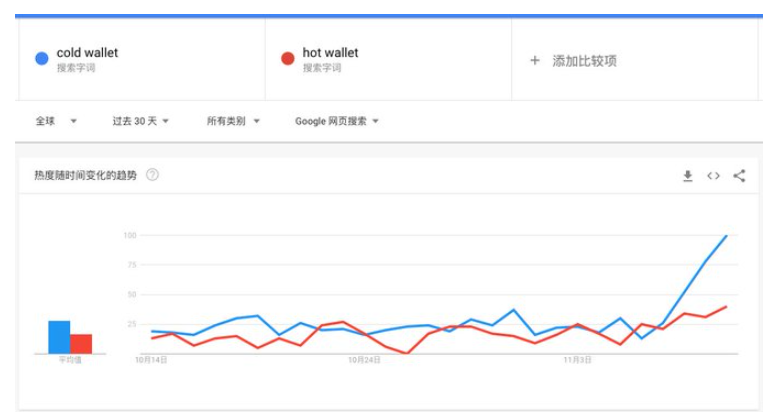Click the embed code icon
The width and height of the screenshot is (770, 419).
click(x=713, y=176)
